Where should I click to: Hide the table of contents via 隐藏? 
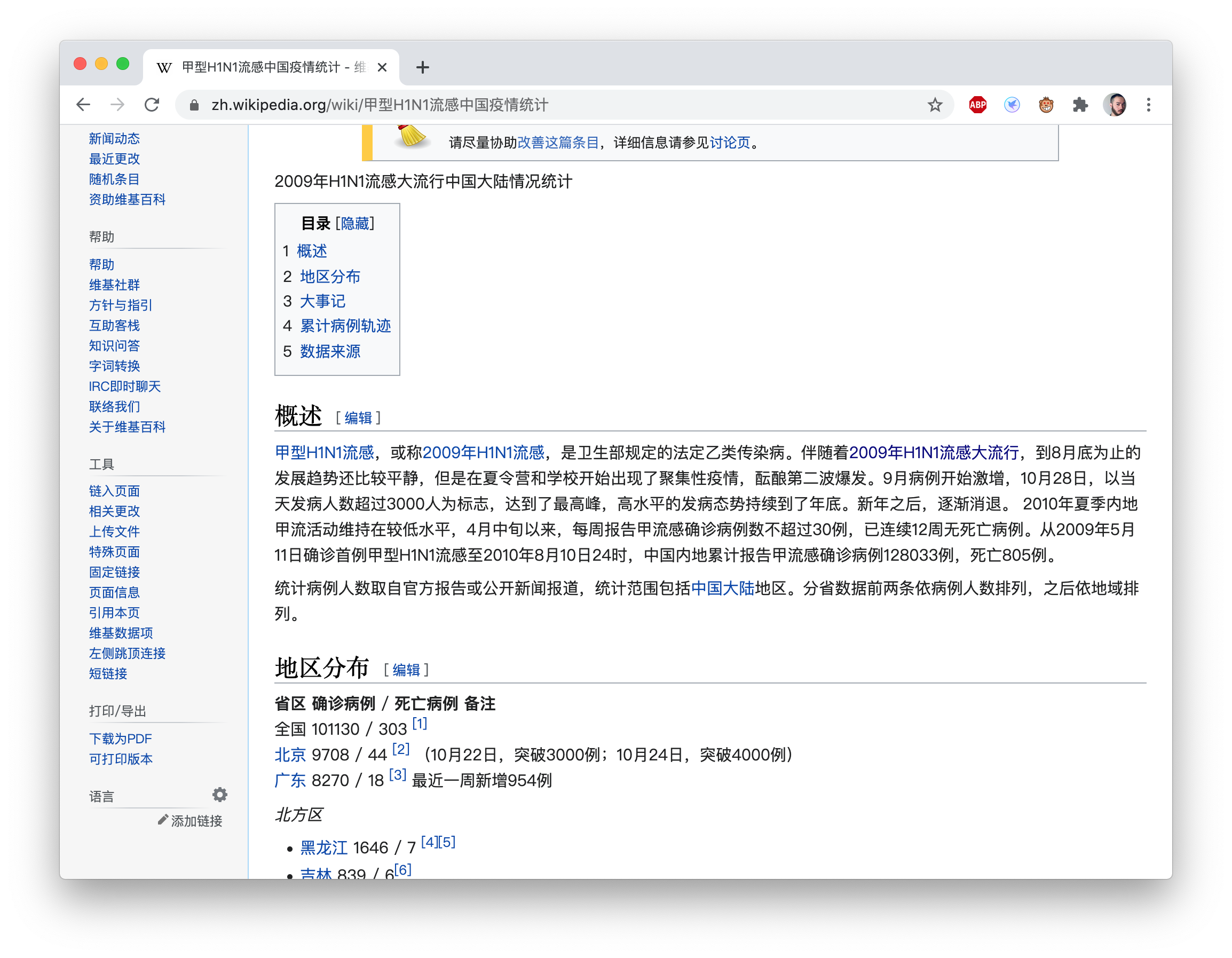[355, 223]
